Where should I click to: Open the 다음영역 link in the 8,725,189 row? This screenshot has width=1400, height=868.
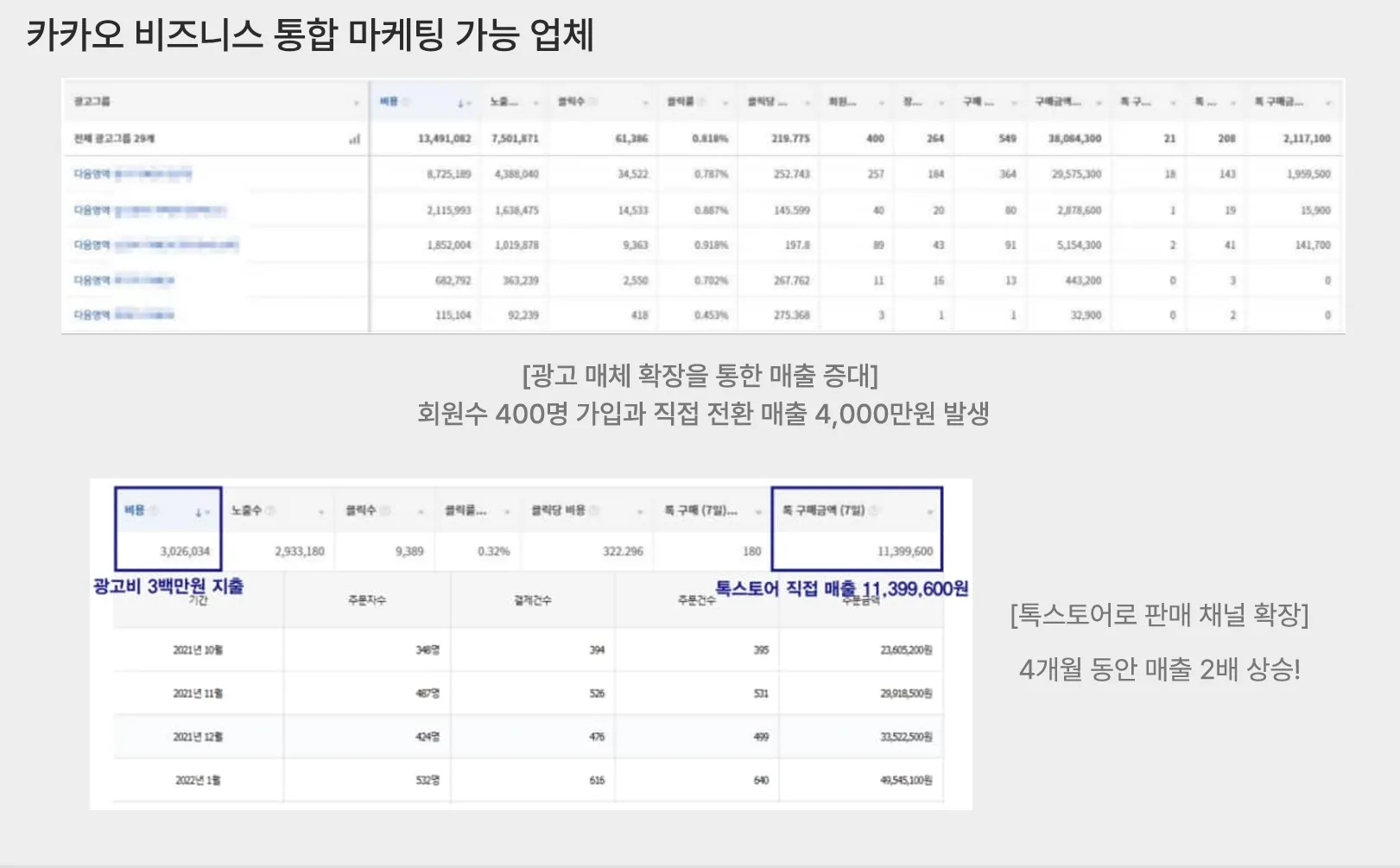pyautogui.click(x=133, y=174)
